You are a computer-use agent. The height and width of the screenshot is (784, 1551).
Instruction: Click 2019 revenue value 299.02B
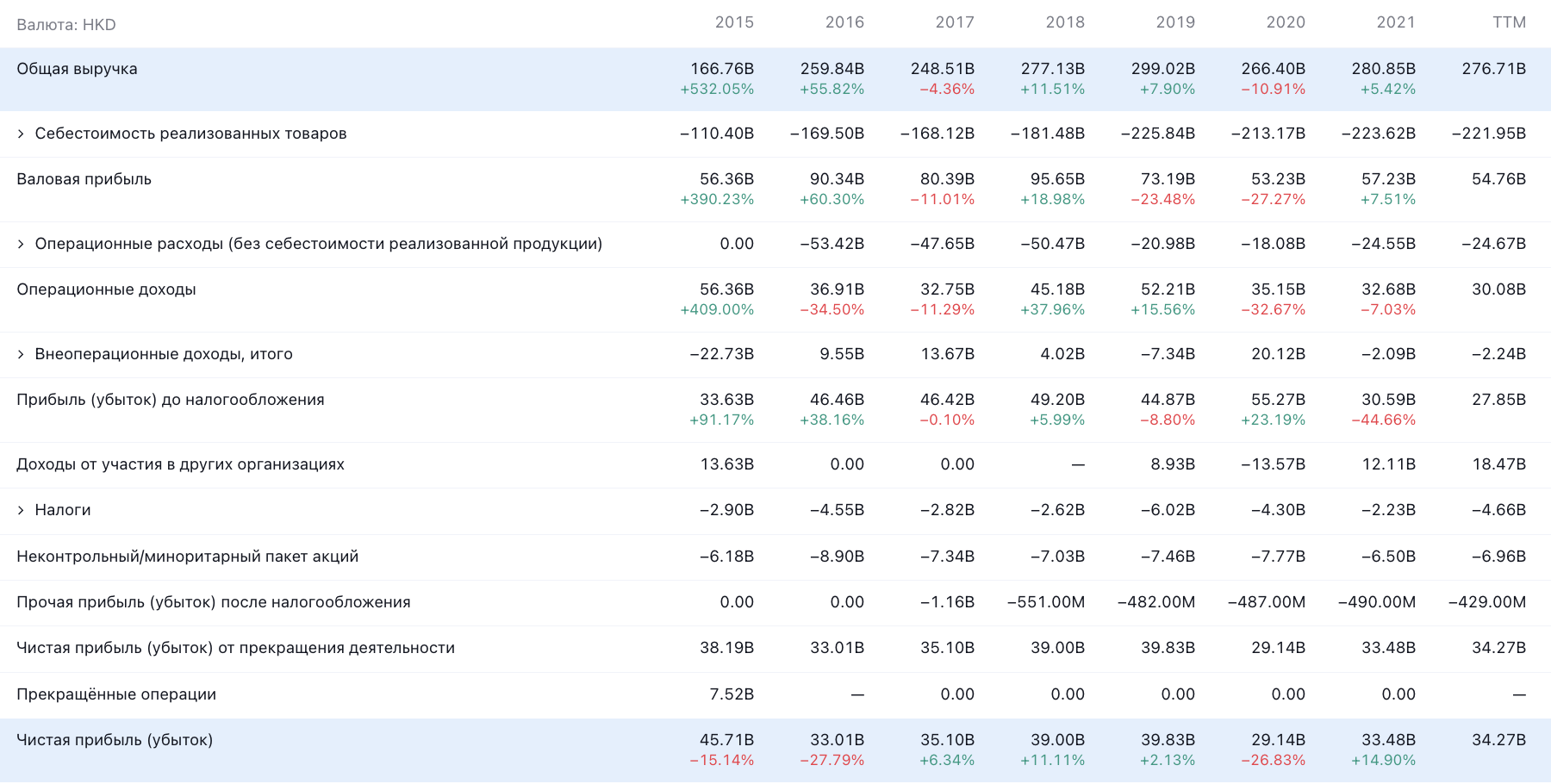1163,69
